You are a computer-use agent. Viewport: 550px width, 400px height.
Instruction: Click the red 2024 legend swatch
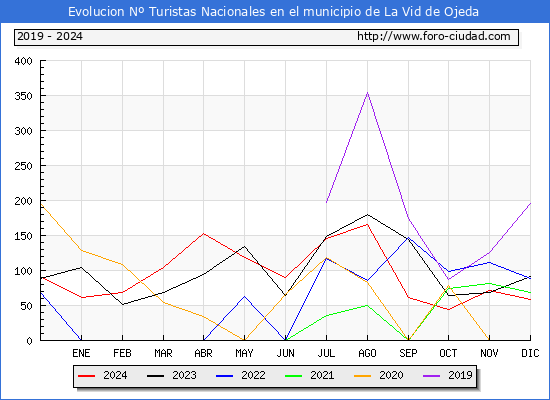(86, 376)
